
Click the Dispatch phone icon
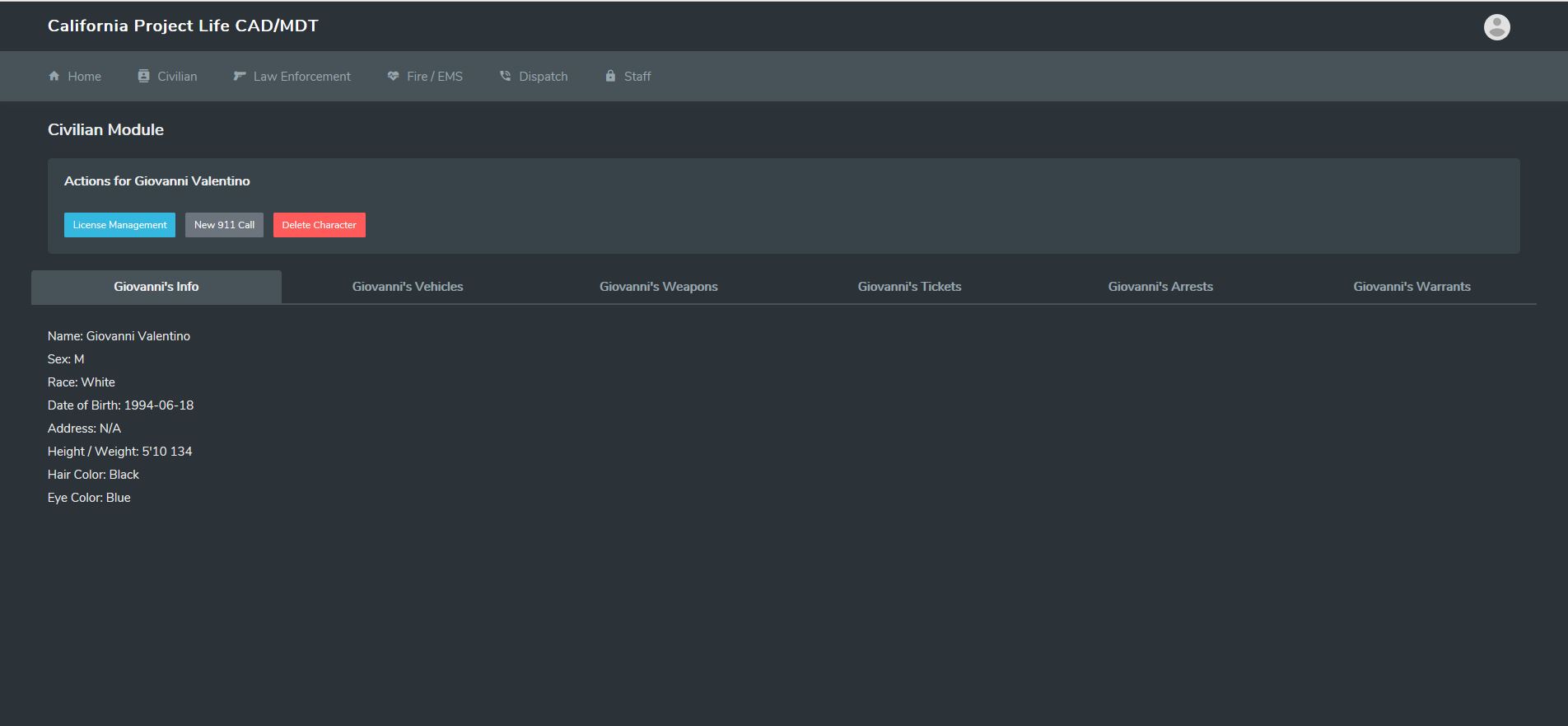pos(506,76)
